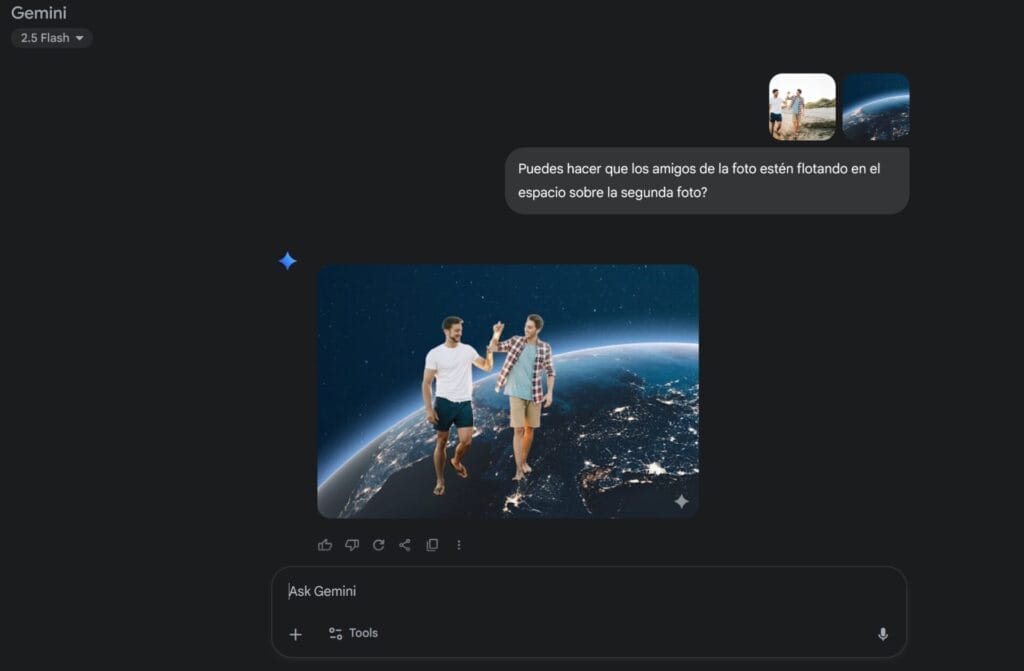1024x671 pixels.
Task: Open the 2.5 Flash model dropdown
Action: [52, 38]
